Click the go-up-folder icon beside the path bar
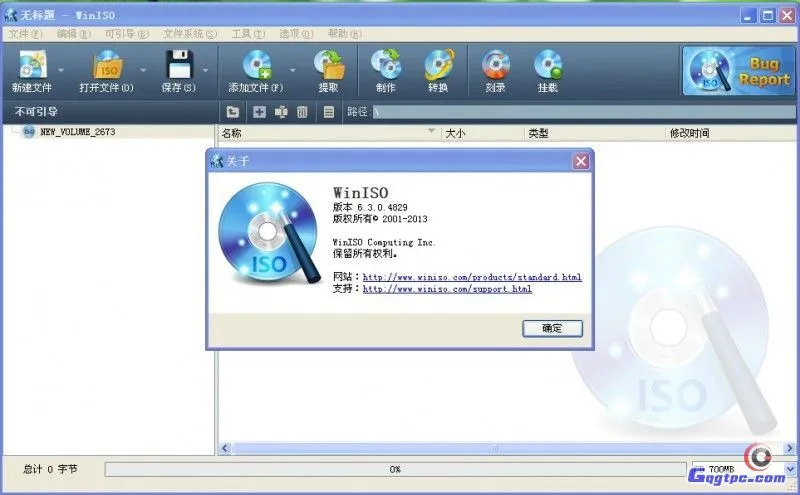Image resolution: width=800 pixels, height=495 pixels. point(233,112)
